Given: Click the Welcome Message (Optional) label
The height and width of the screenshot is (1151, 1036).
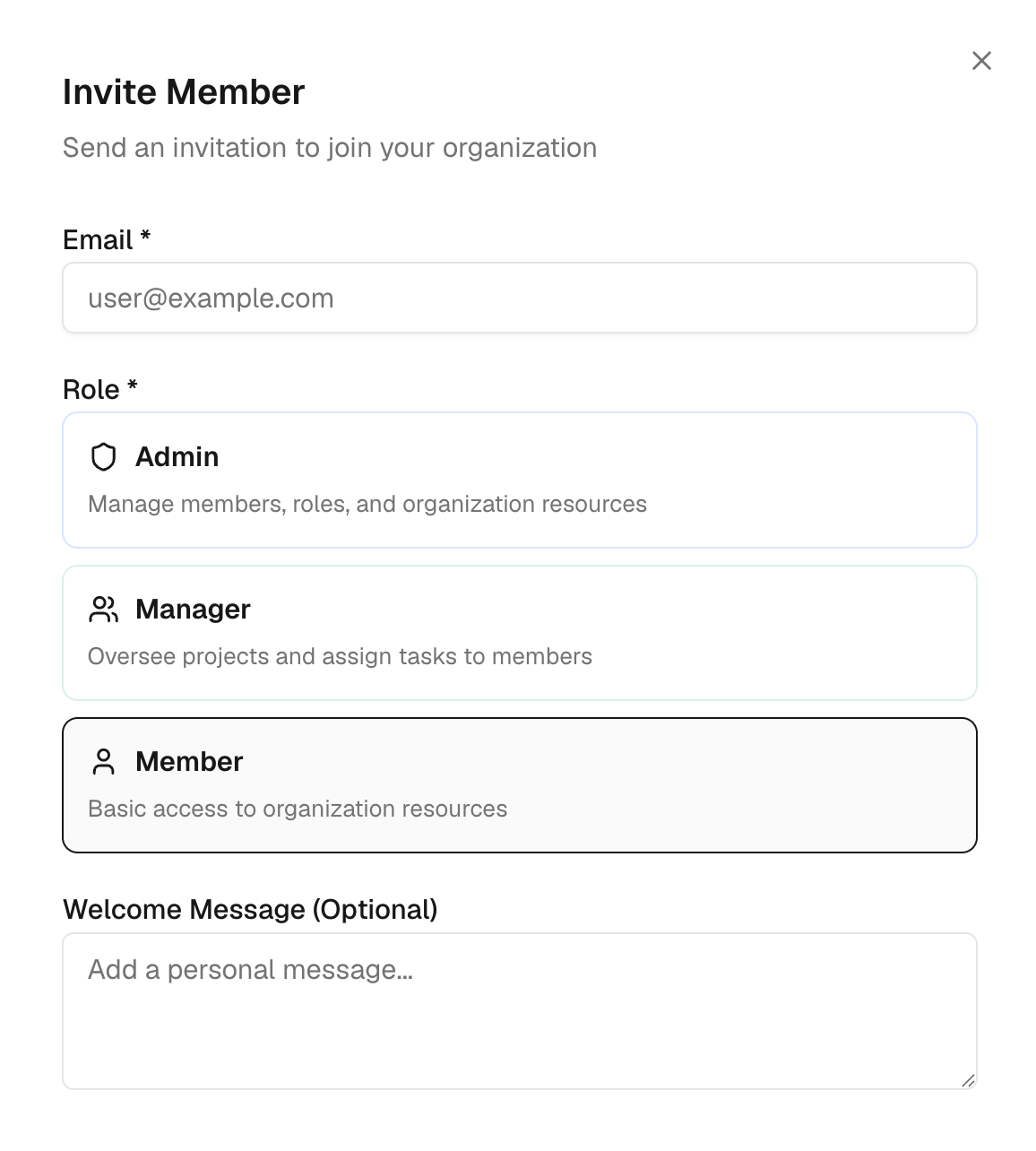Looking at the screenshot, I should tap(250, 909).
